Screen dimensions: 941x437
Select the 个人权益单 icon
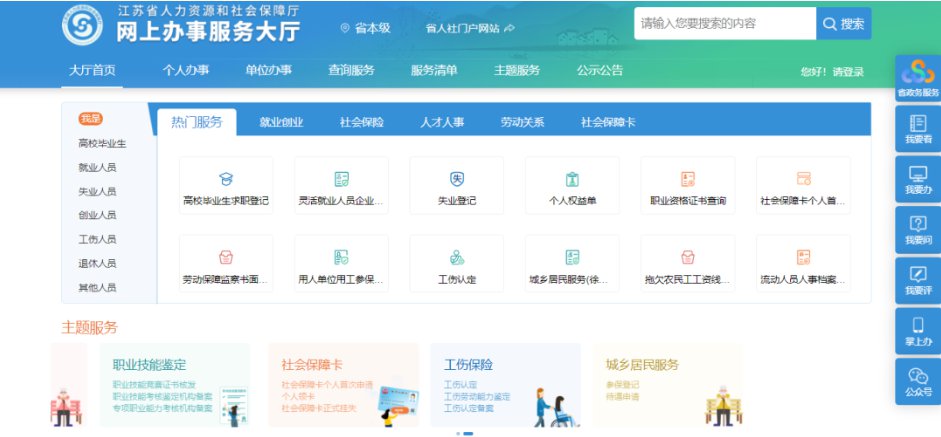click(572, 180)
